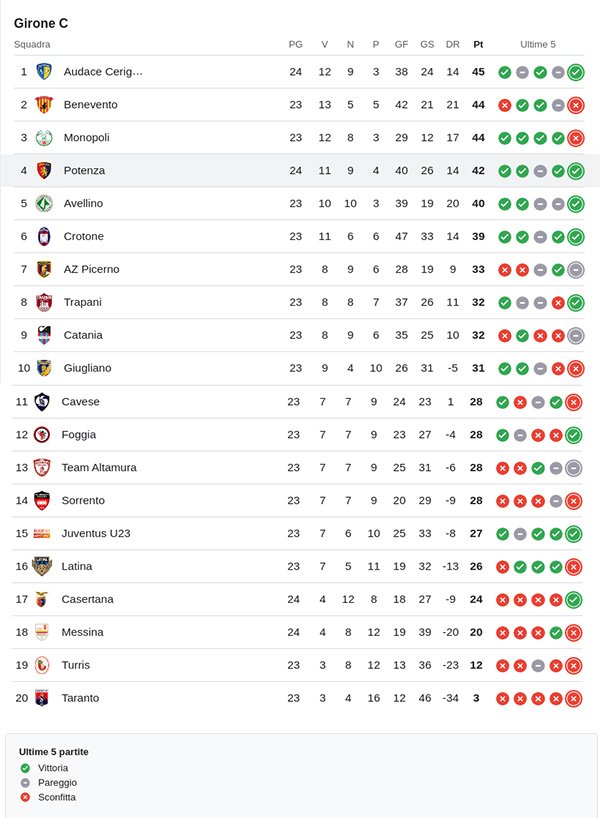Click the DR column header

[x=452, y=44]
